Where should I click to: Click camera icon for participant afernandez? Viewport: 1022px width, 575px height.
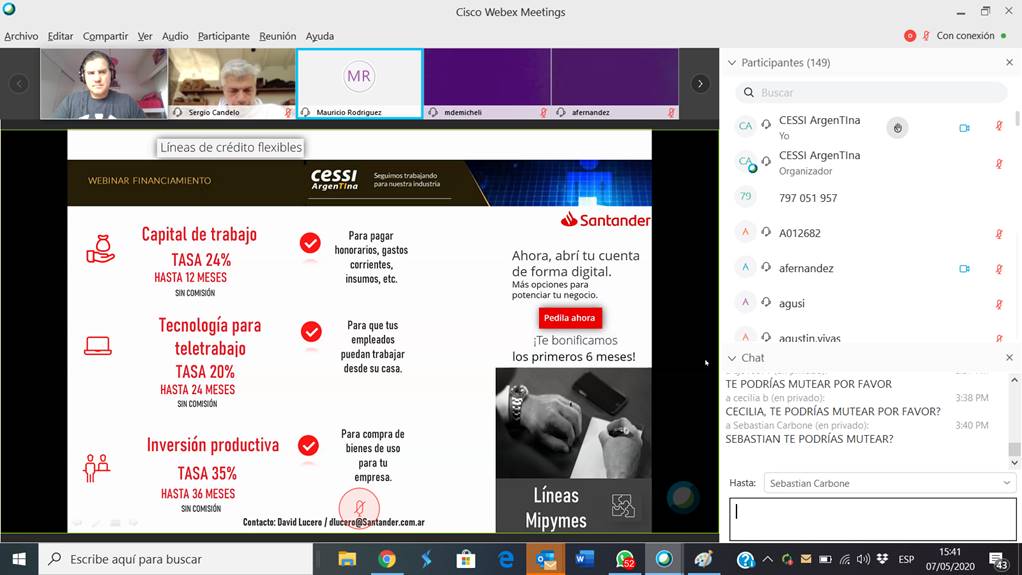pos(965,269)
